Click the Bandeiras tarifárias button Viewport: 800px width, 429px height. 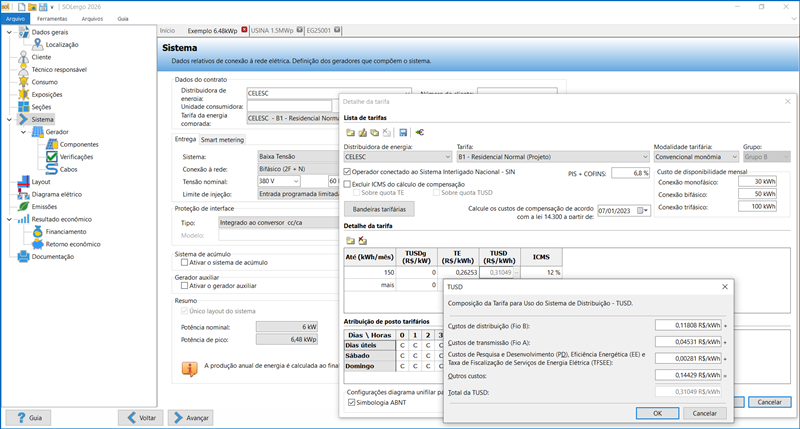[x=379, y=210]
